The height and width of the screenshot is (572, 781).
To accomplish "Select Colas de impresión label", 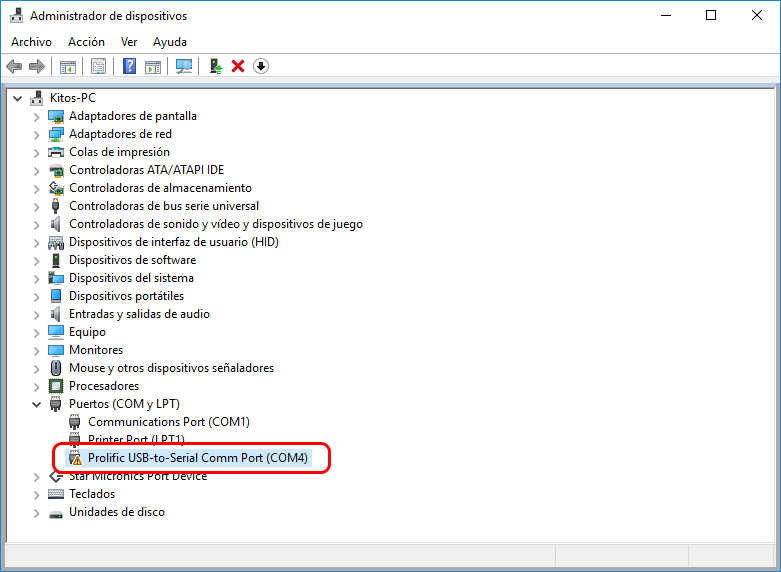I will (120, 152).
